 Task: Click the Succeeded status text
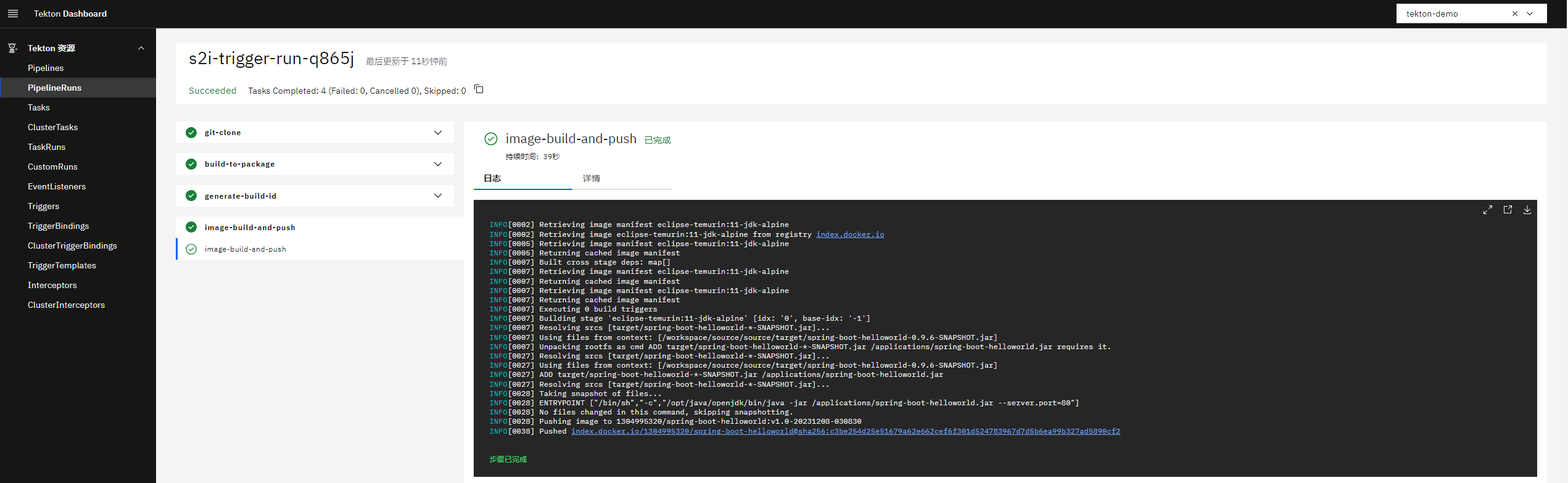[x=212, y=91]
